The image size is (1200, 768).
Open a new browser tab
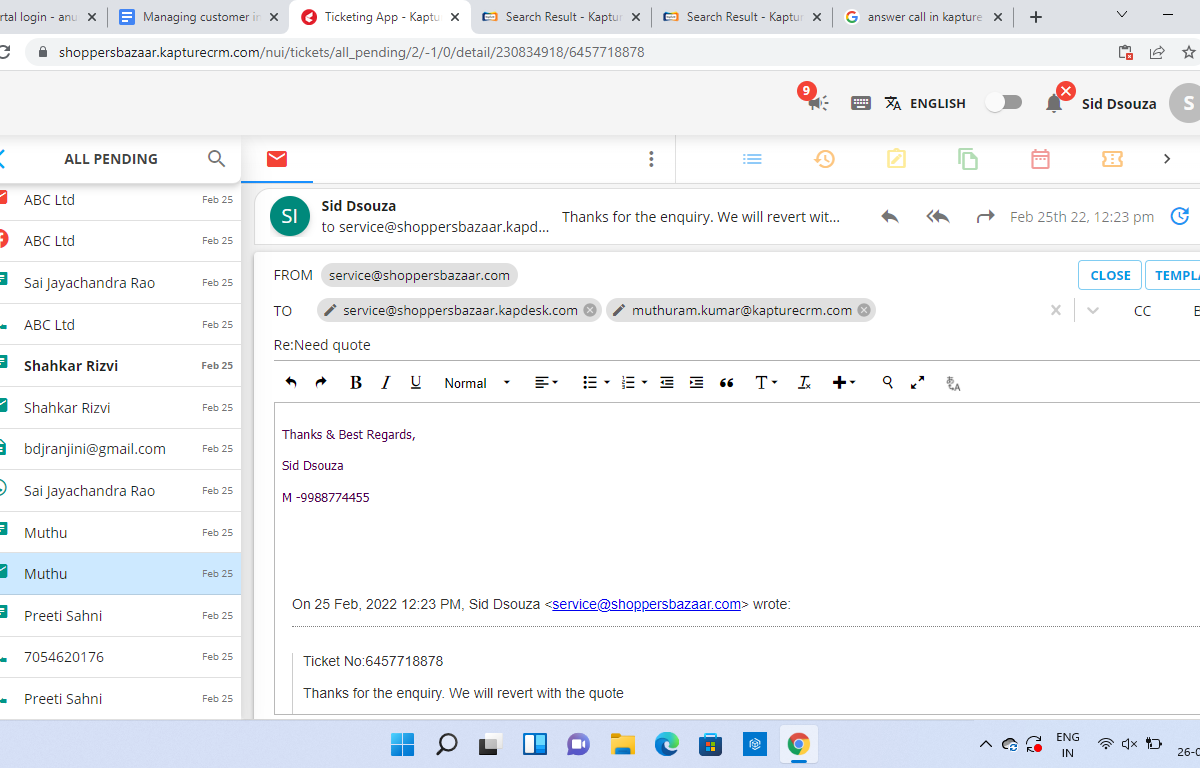[x=1035, y=17]
